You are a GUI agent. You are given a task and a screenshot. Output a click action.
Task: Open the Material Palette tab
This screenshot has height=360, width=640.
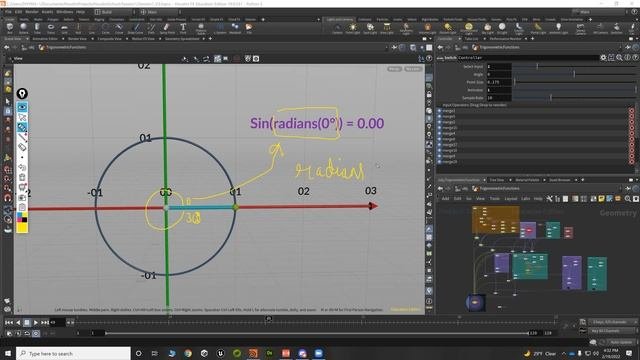(527, 180)
